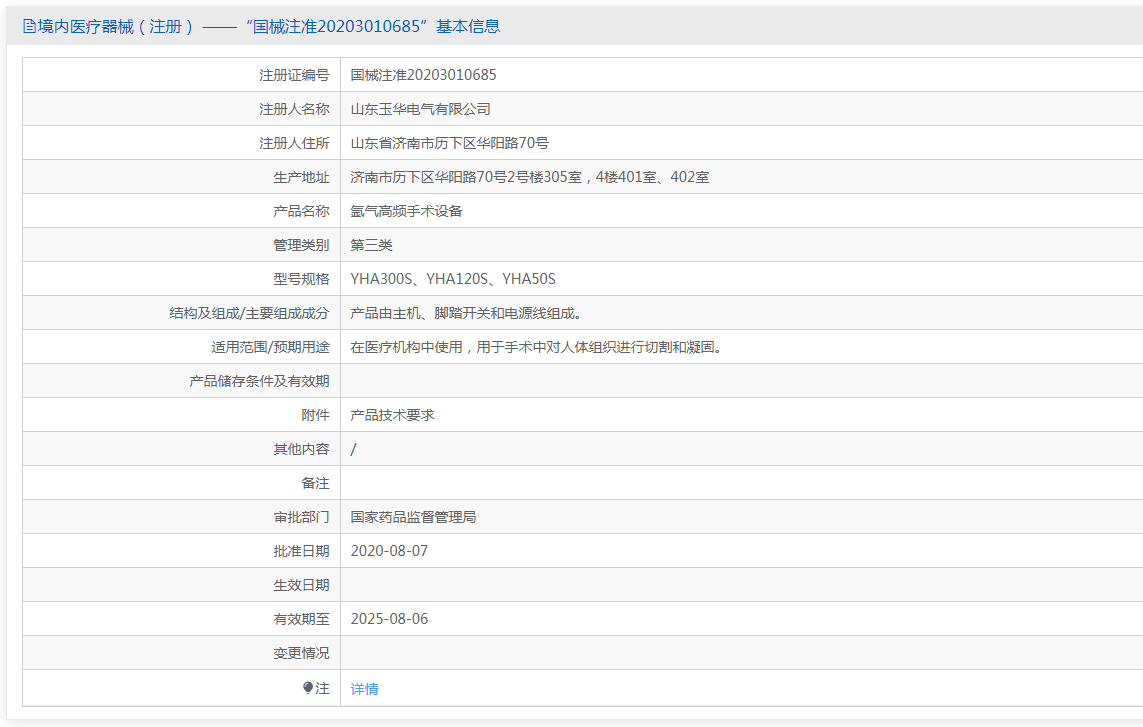Select approval date 2020-08-07
The width and height of the screenshot is (1143, 727).
pyautogui.click(x=389, y=551)
